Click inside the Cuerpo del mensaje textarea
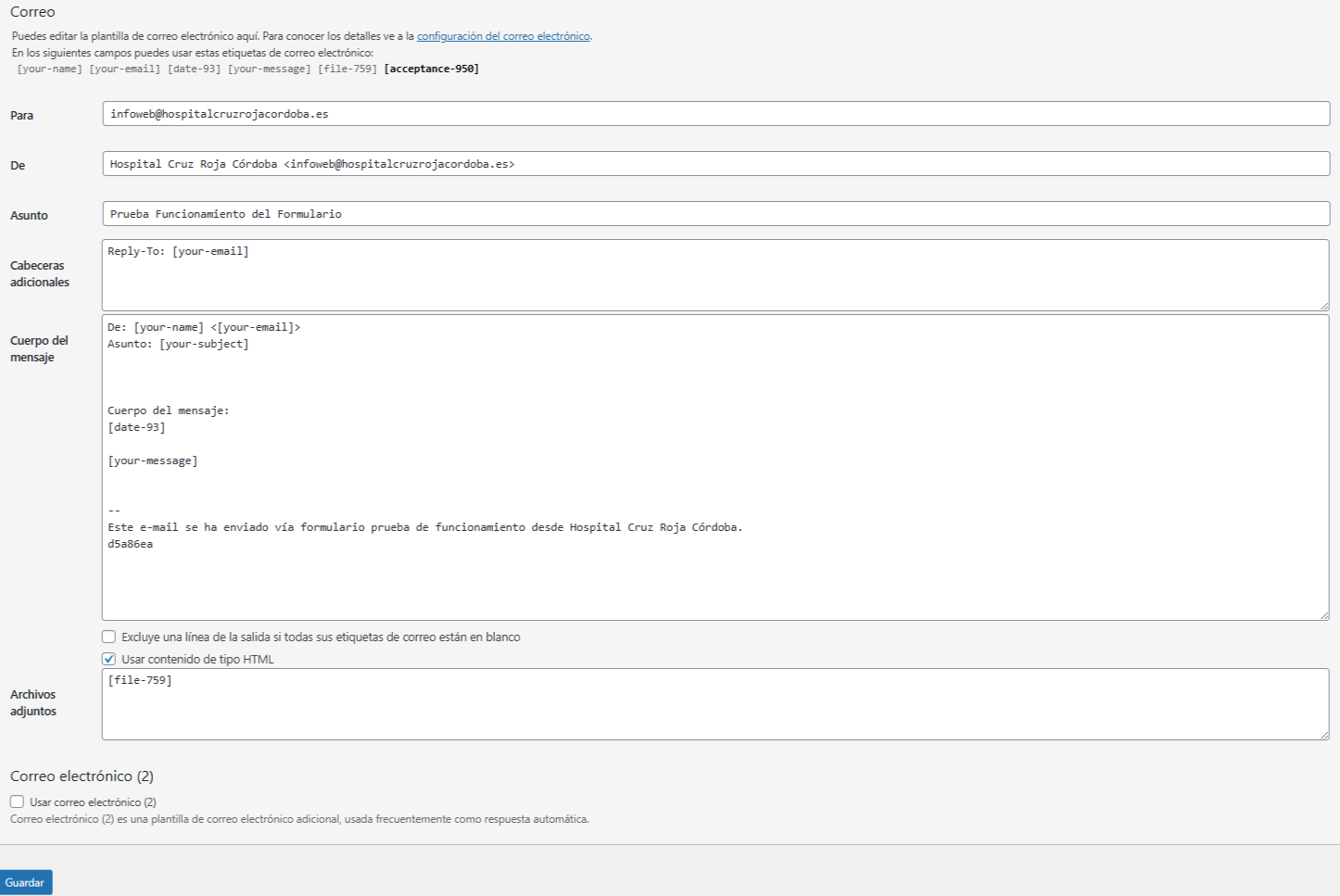1340x896 pixels. 715,468
